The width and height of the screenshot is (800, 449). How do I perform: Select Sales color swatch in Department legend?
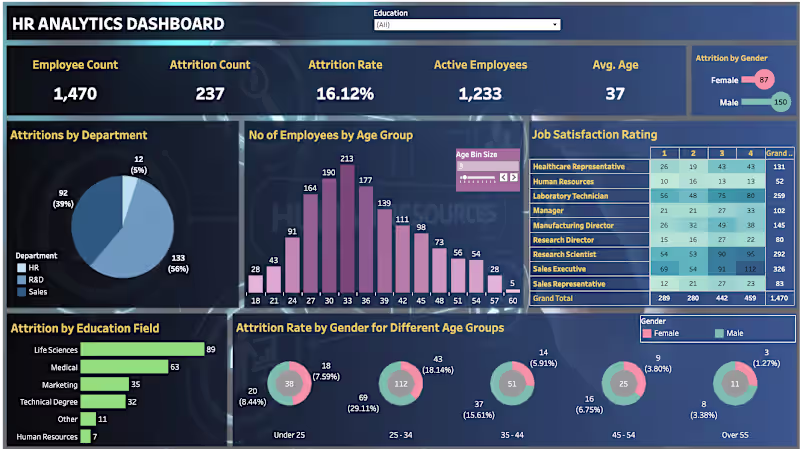click(21, 292)
